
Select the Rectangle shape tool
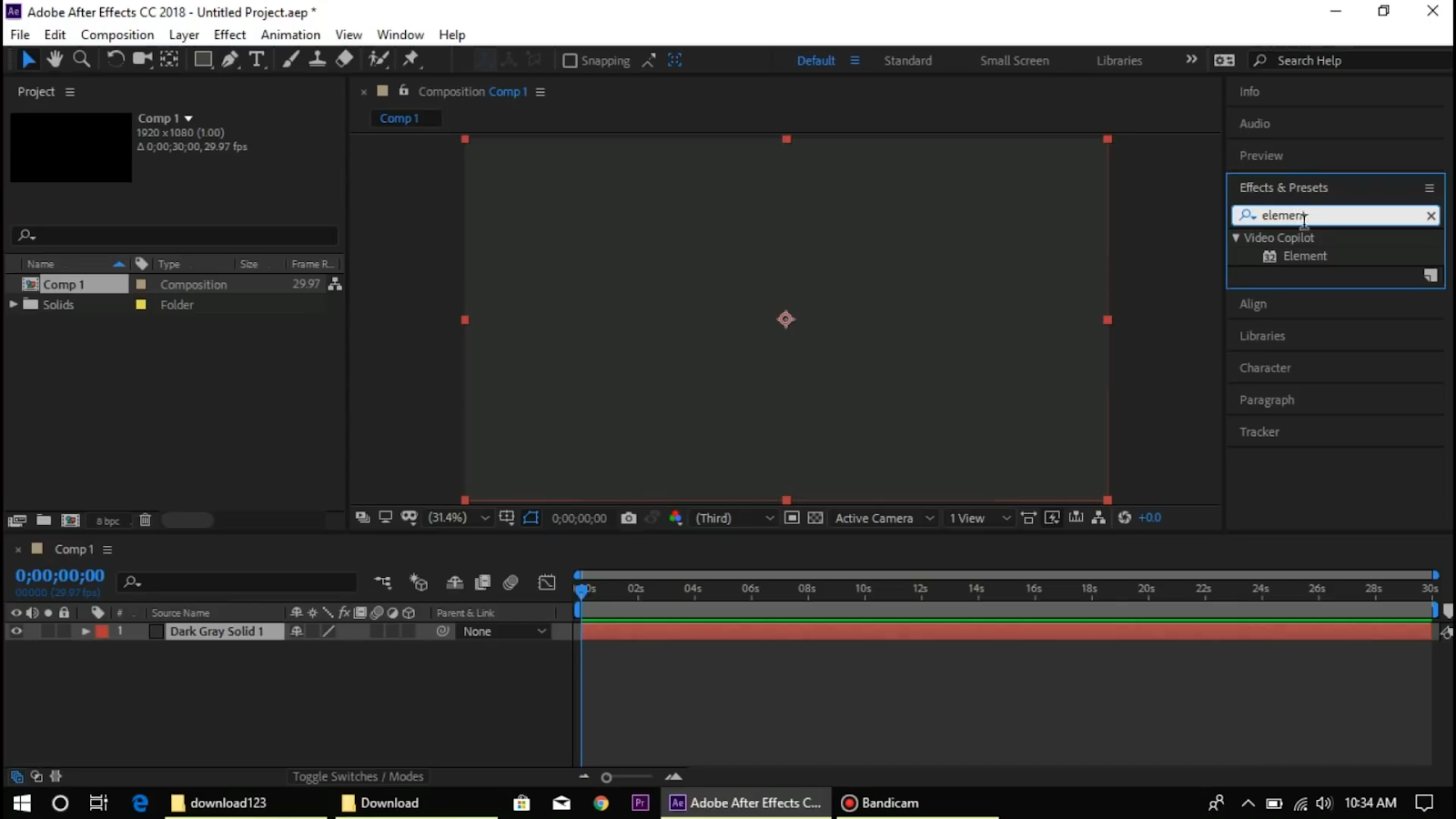[x=203, y=60]
